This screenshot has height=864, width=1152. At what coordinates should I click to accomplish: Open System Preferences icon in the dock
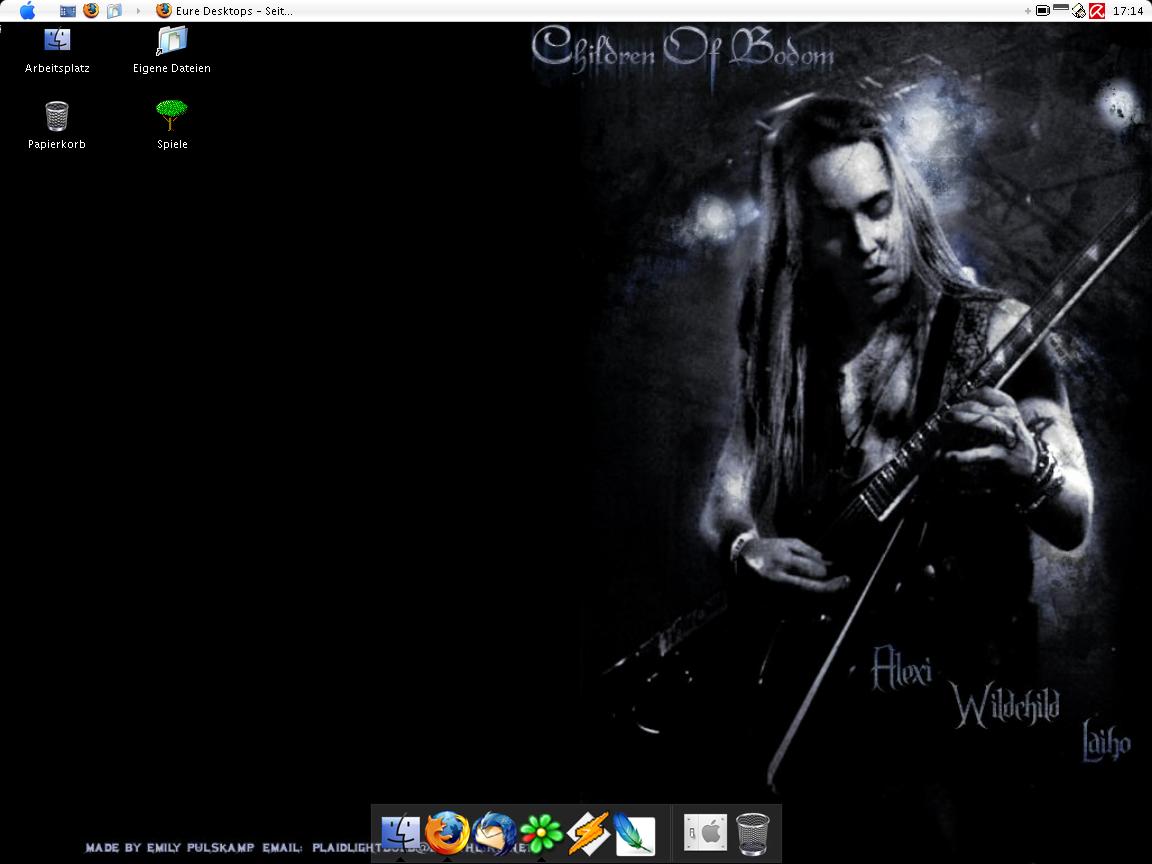(x=705, y=833)
